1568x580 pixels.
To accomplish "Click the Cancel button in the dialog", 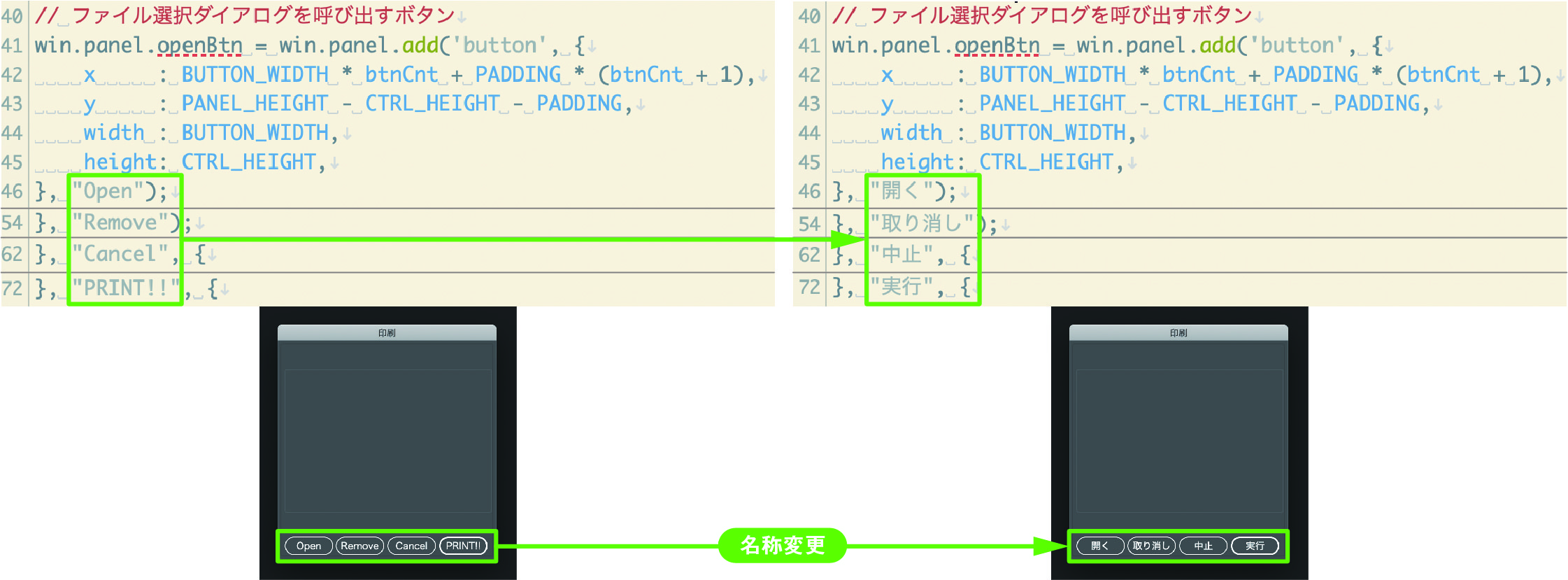I will coord(411,546).
